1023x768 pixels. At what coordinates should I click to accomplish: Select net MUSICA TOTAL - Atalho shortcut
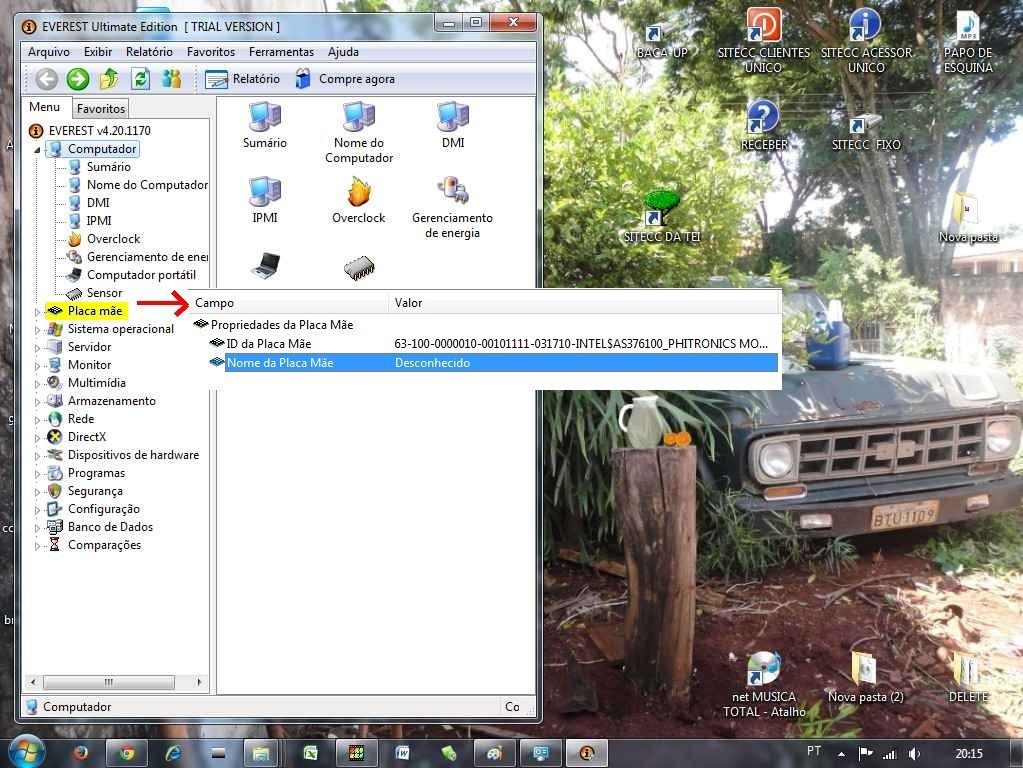pos(764,684)
